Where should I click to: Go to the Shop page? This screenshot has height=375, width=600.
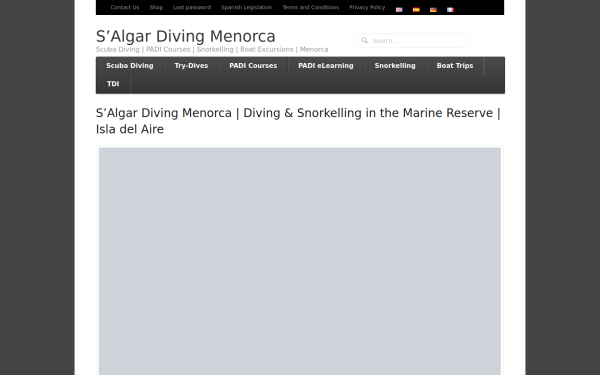point(156,7)
